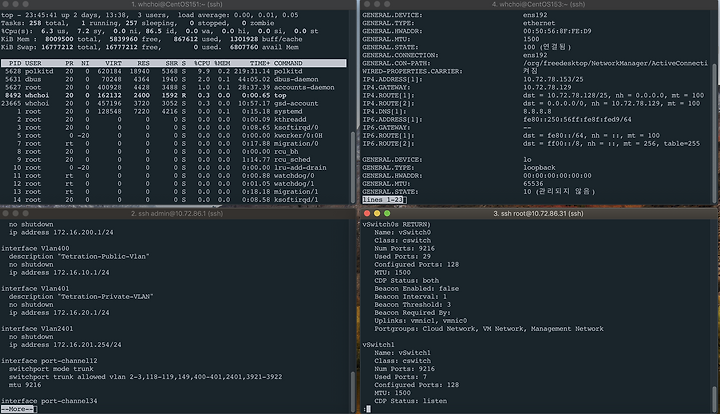Click 'Uplinks: vmnic1, vmnic0' line

pos(421,320)
